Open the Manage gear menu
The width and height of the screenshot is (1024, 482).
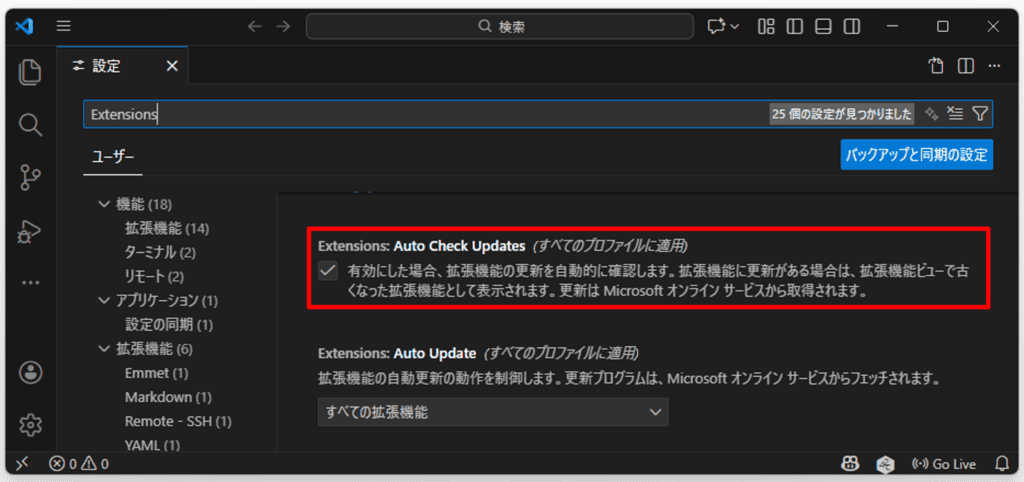[x=30, y=425]
